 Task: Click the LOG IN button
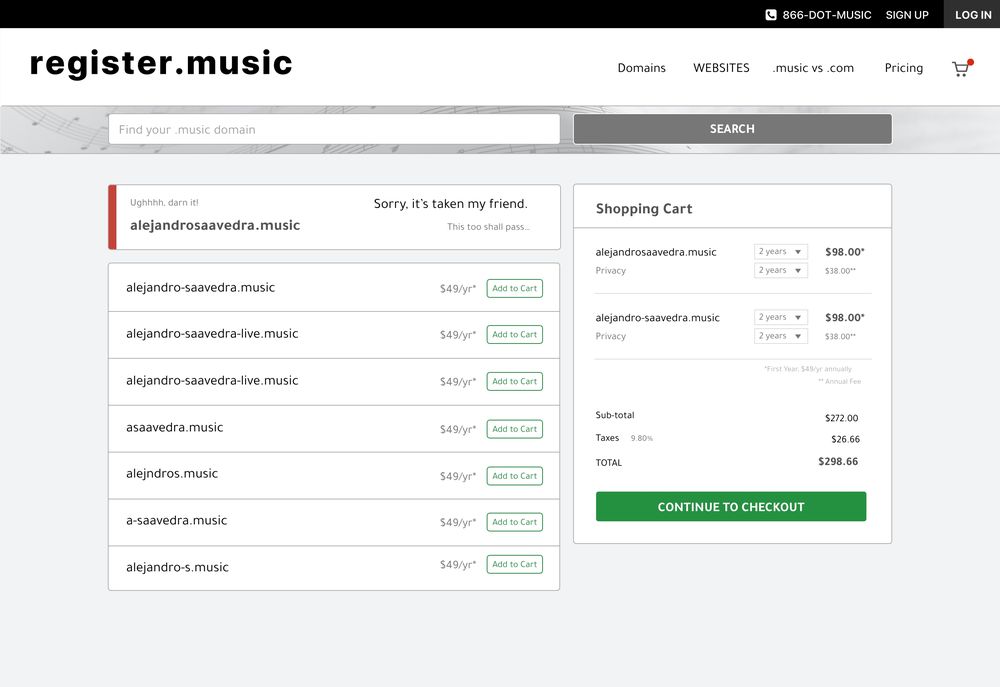click(x=973, y=14)
